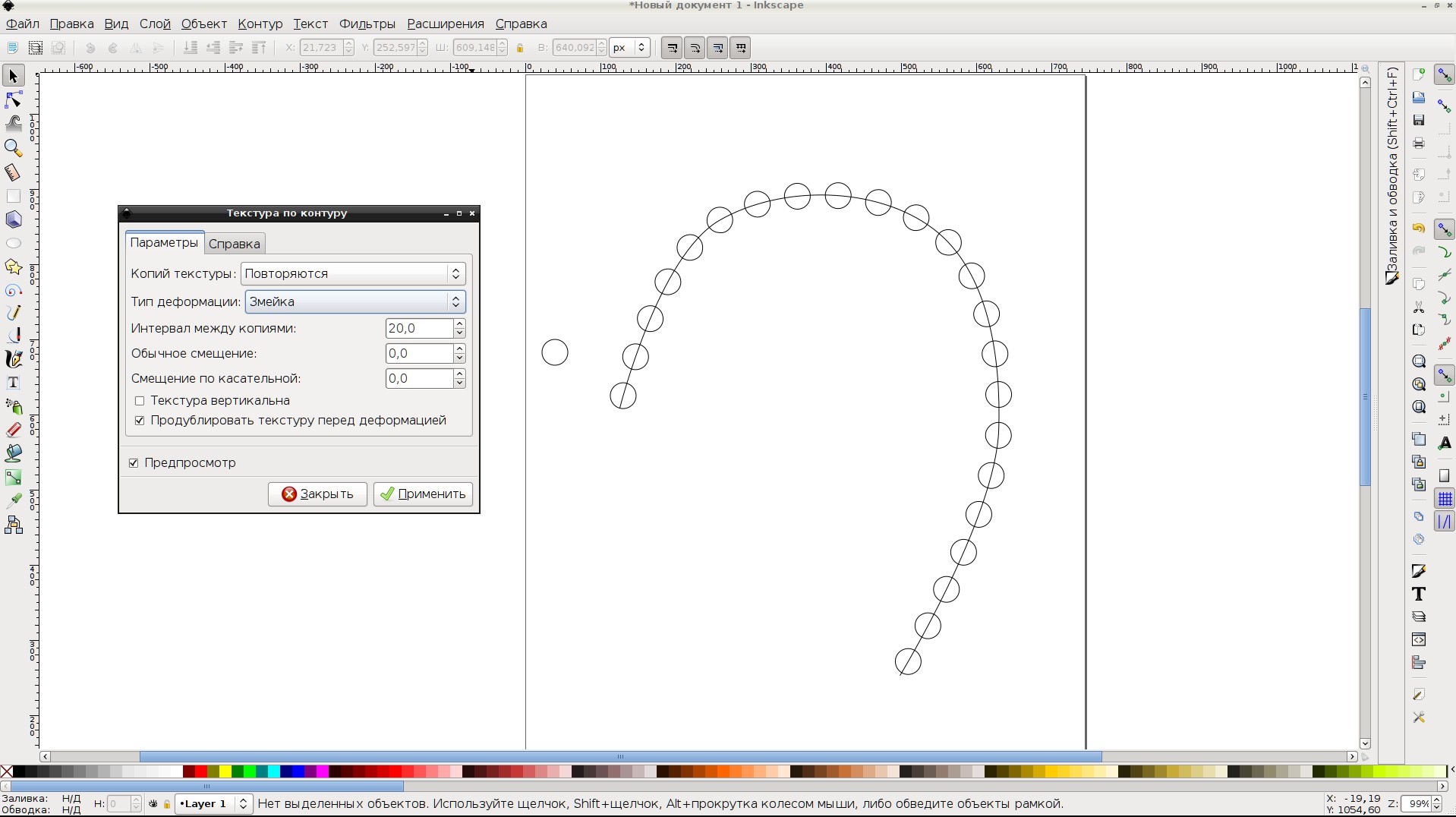
Task: Select the arrow Selector tool
Action: [x=13, y=76]
